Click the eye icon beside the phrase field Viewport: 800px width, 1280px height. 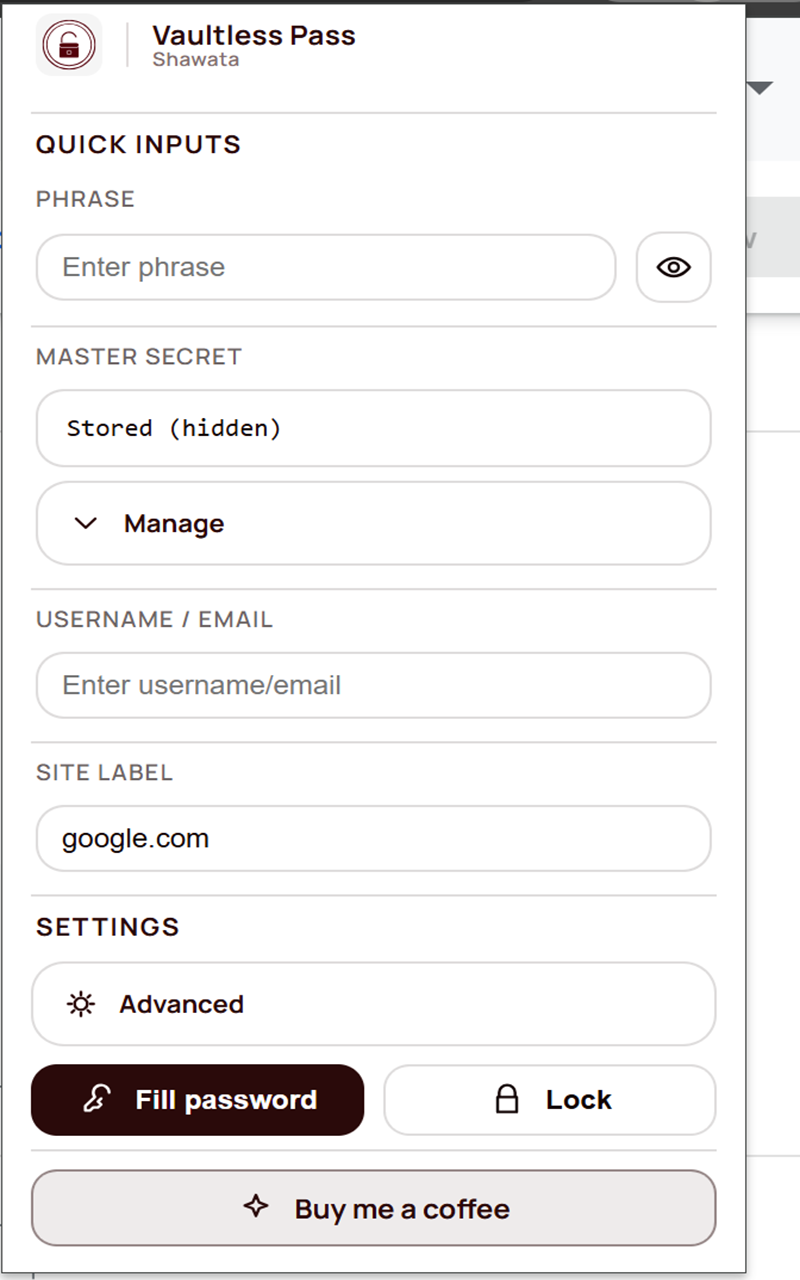coord(673,267)
